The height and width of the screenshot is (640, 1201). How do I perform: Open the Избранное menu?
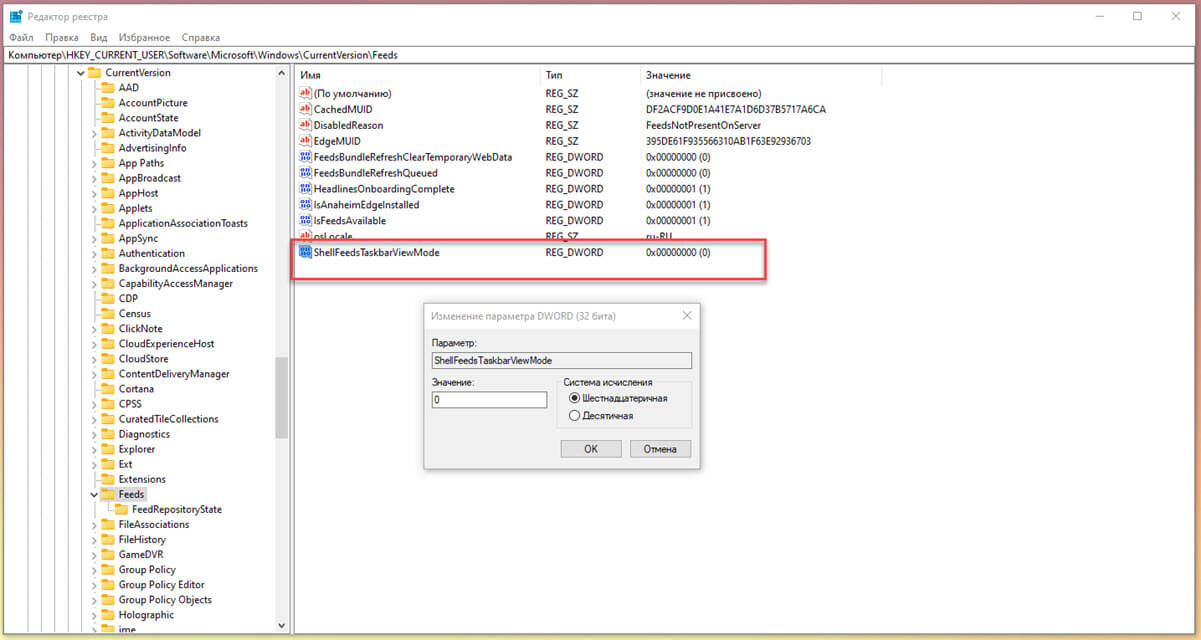tap(143, 37)
